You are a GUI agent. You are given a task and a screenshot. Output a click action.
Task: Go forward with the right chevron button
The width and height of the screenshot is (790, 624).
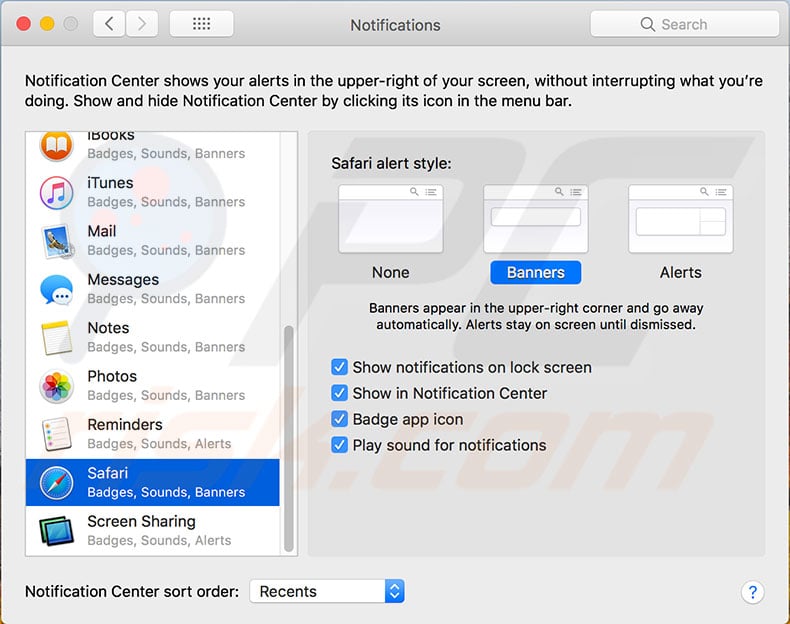[x=142, y=24]
